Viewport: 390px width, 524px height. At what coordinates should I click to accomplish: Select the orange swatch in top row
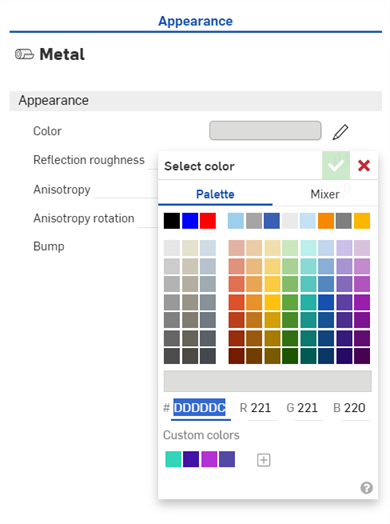[326, 221]
